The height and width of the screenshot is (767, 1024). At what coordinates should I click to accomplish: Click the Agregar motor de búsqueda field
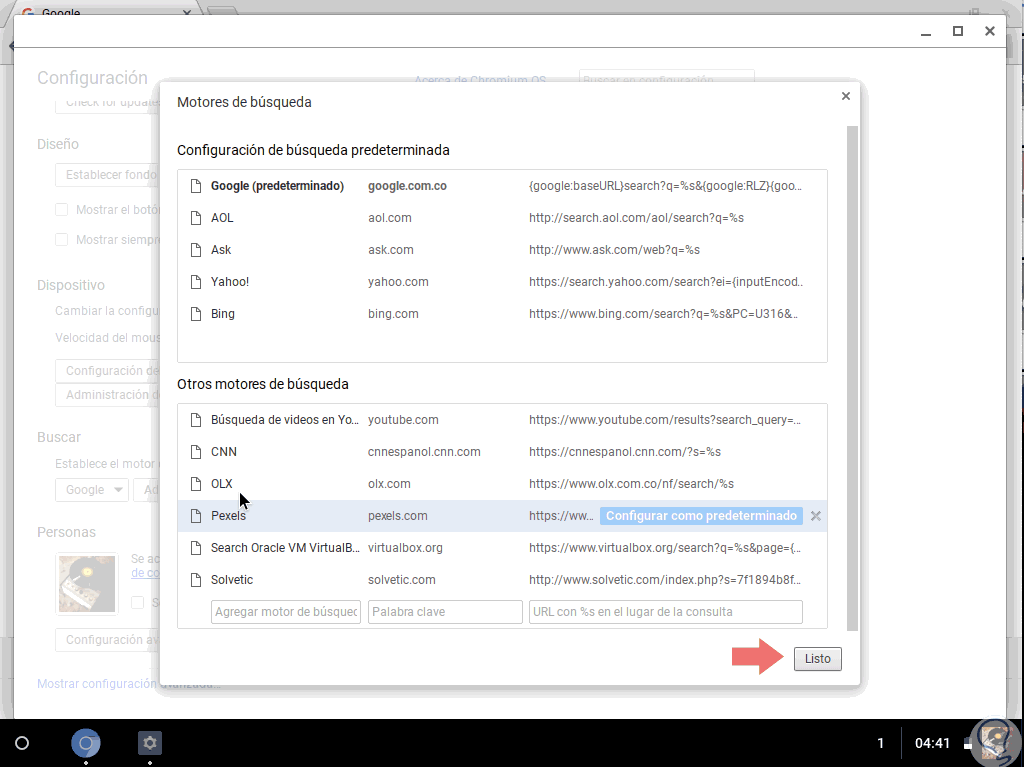point(286,612)
